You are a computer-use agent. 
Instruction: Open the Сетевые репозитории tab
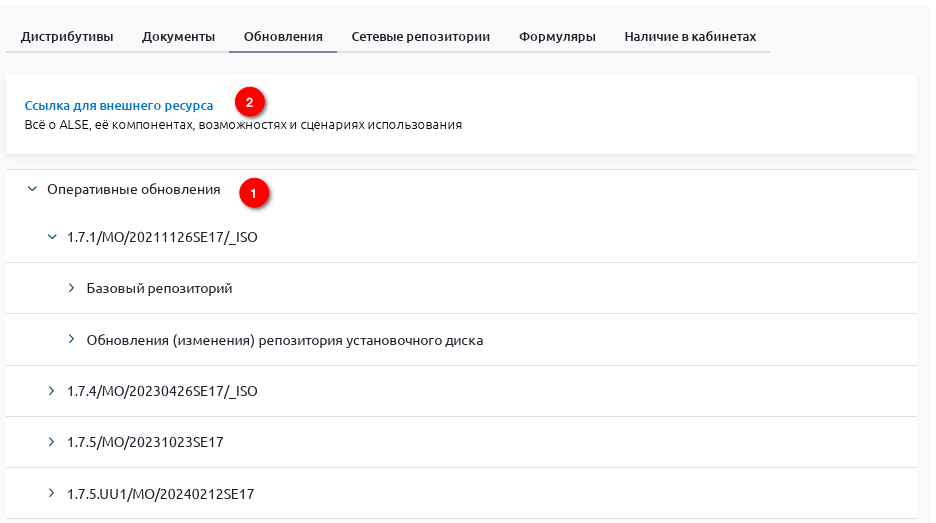pyautogui.click(x=420, y=37)
